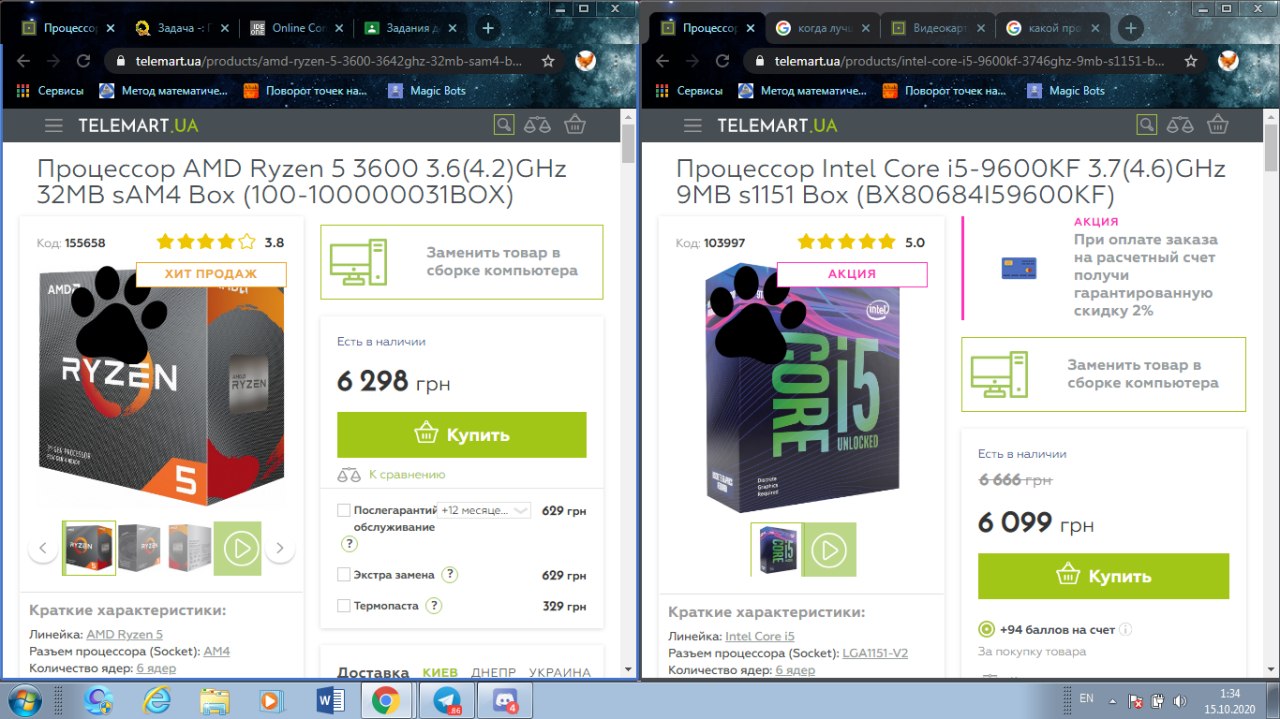Open AMD Ryzen 5 product line link
Viewport: 1280px width, 719px height.
124,634
